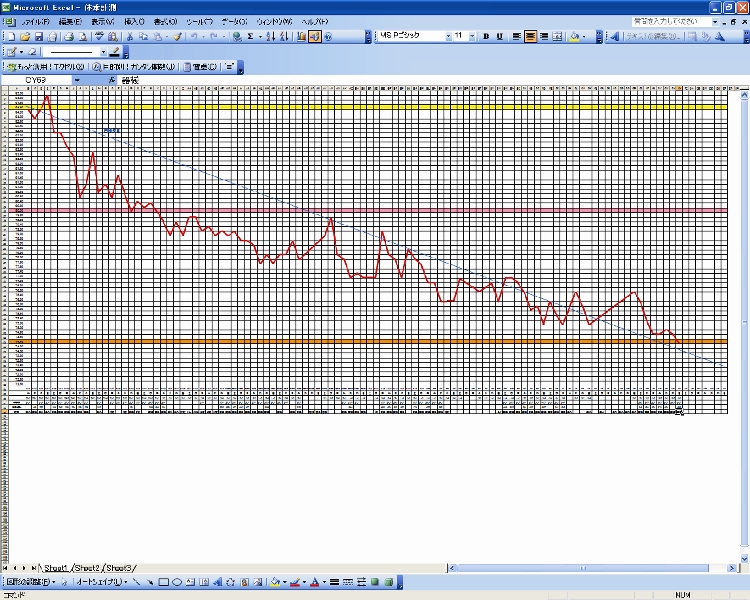The height and width of the screenshot is (600, 750).
Task: Click Line Color swatch on Drawing toolbar
Action: tap(295, 582)
